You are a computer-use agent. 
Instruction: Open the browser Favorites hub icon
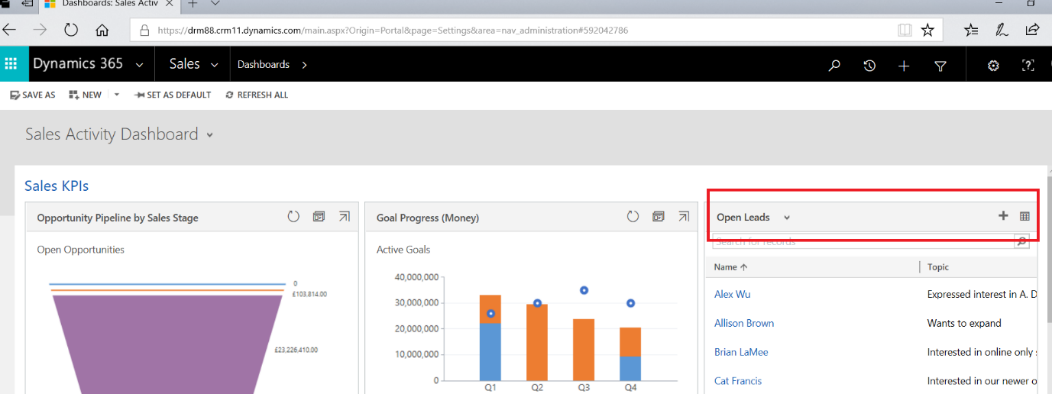tap(971, 30)
